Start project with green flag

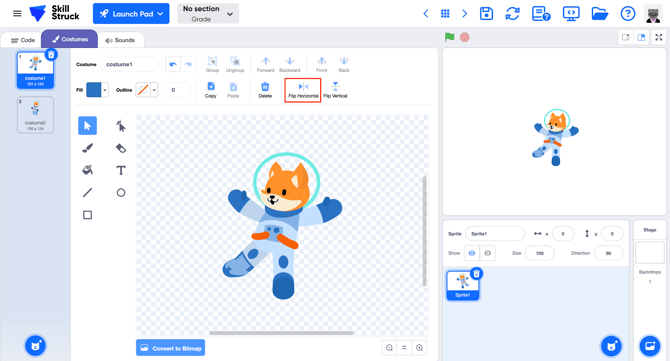click(x=449, y=37)
